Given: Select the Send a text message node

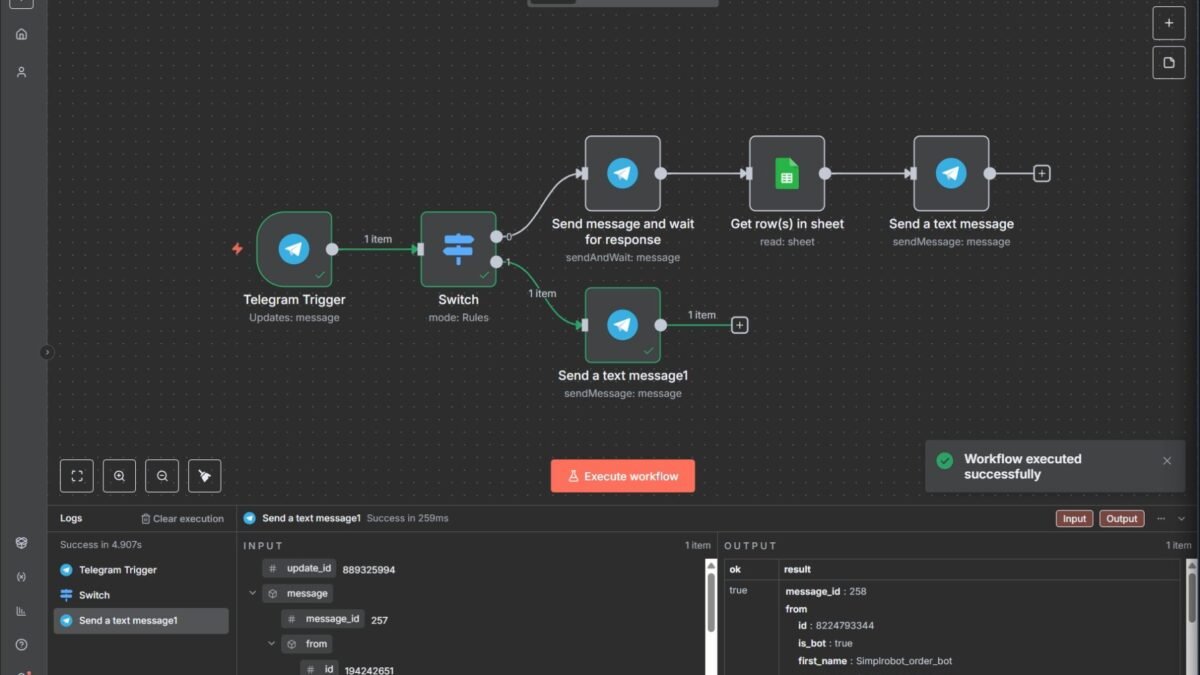Looking at the screenshot, I should click(x=951, y=173).
